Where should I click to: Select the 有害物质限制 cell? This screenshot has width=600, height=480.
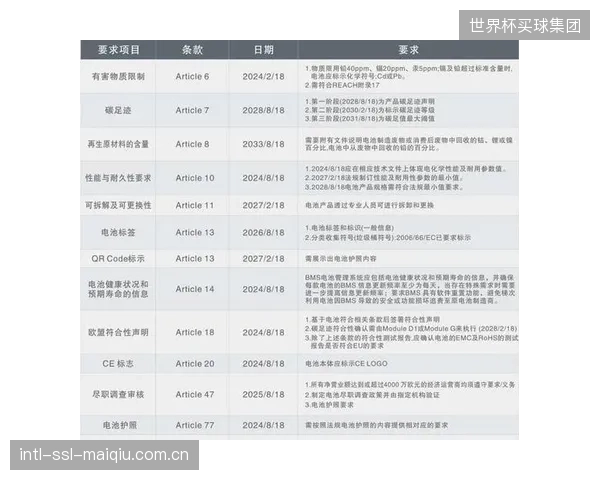click(118, 77)
